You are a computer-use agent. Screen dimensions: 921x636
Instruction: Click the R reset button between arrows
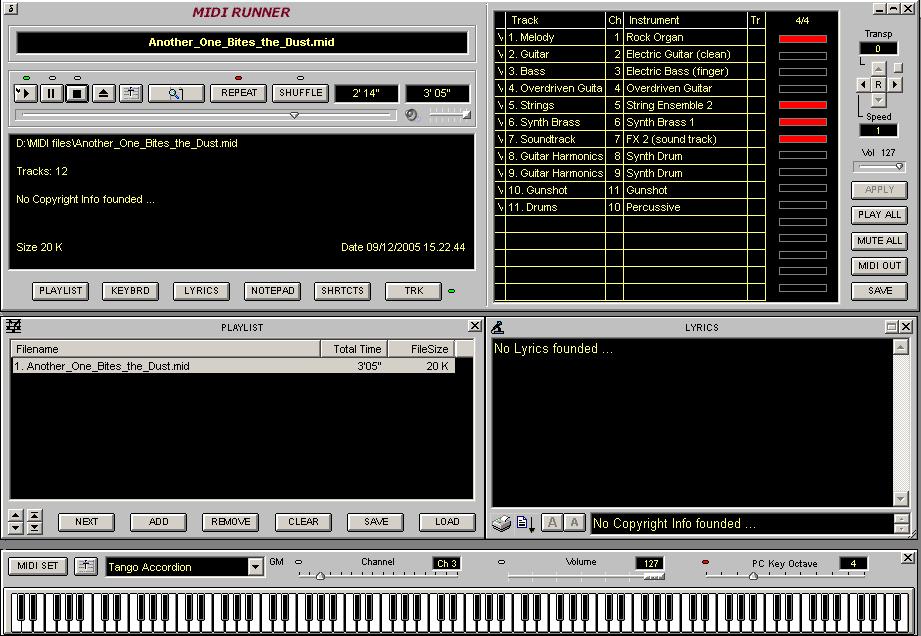[x=878, y=85]
